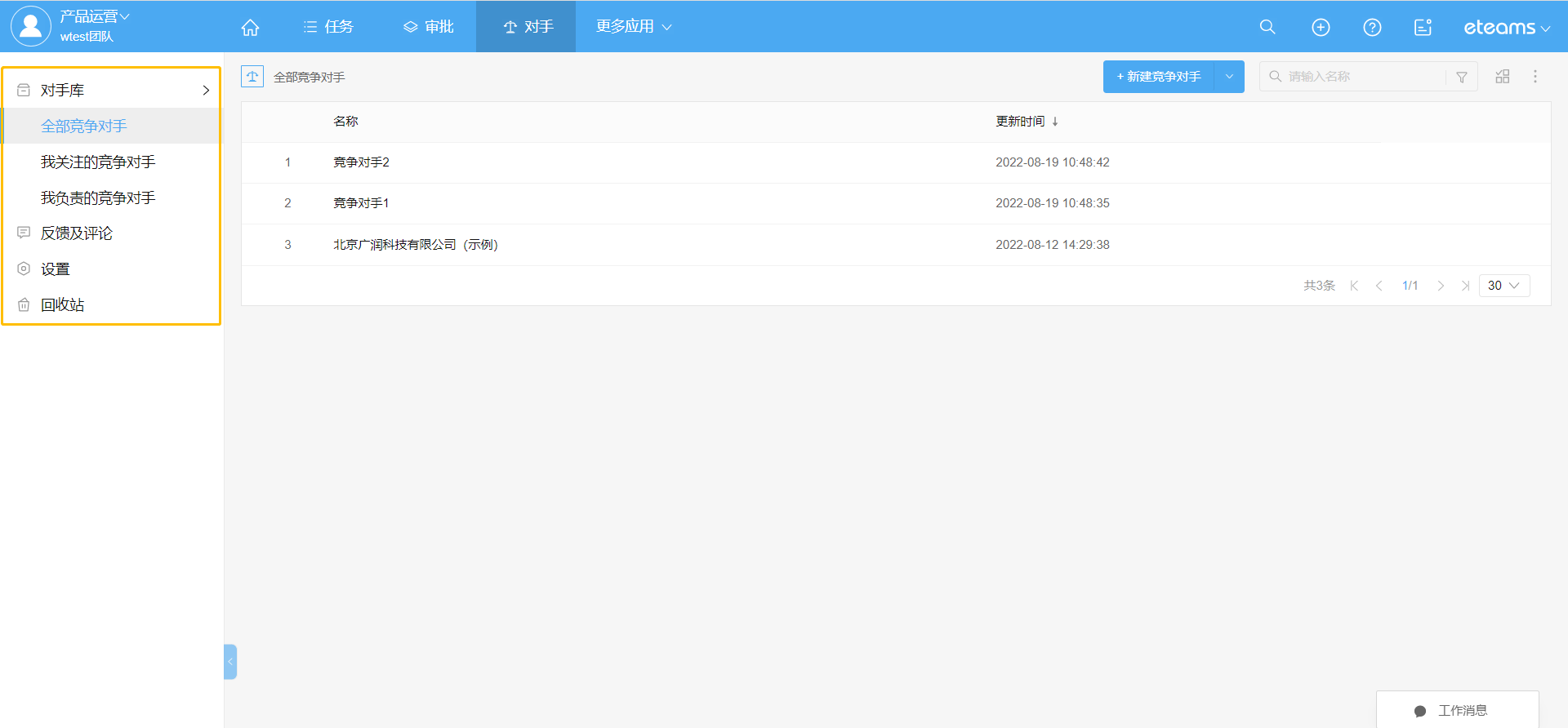
Task: Open the page size 30 dropdown
Action: 1503,286
